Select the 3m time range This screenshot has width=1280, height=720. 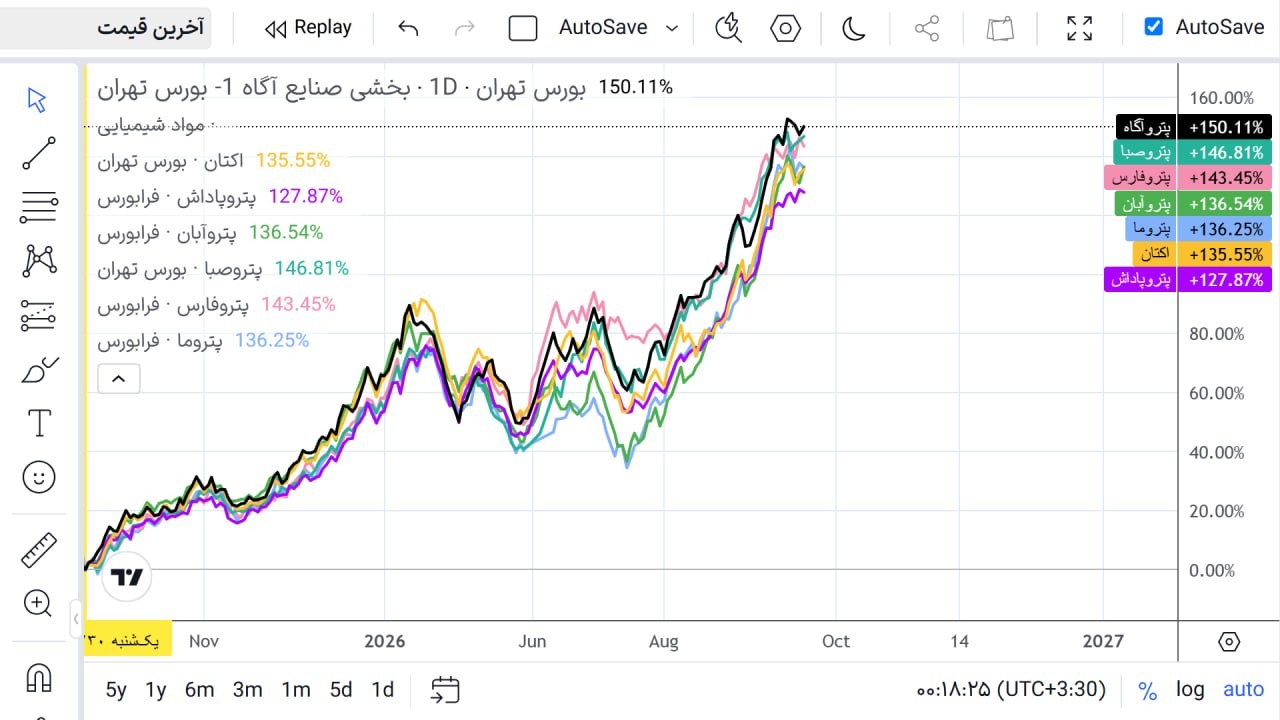click(247, 689)
